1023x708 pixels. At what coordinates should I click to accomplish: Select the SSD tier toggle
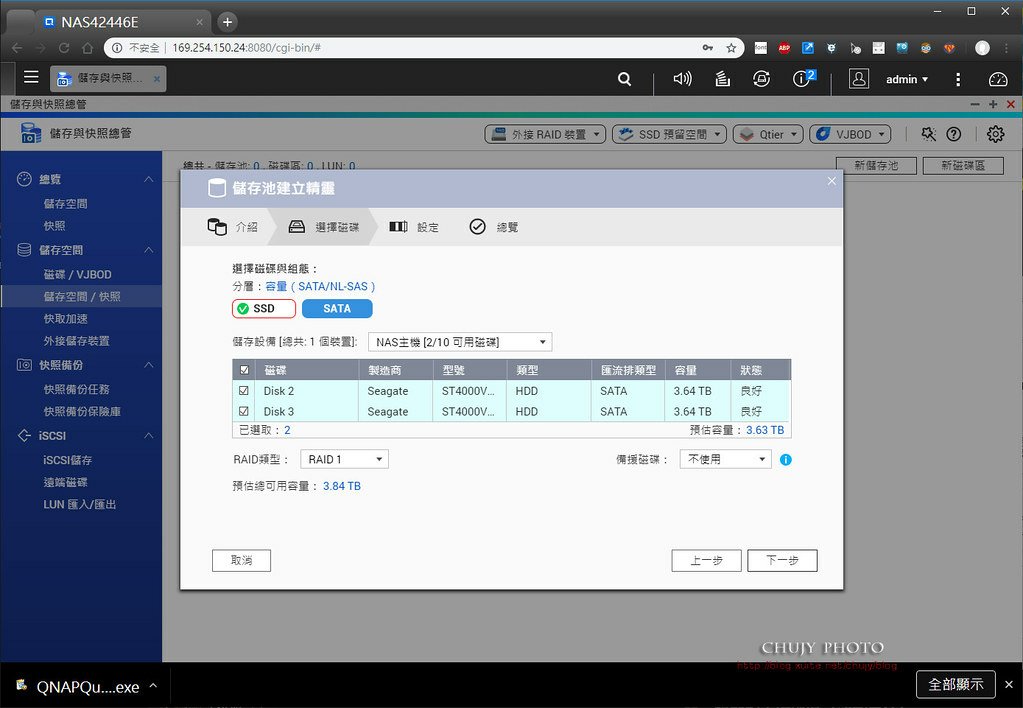coord(264,309)
